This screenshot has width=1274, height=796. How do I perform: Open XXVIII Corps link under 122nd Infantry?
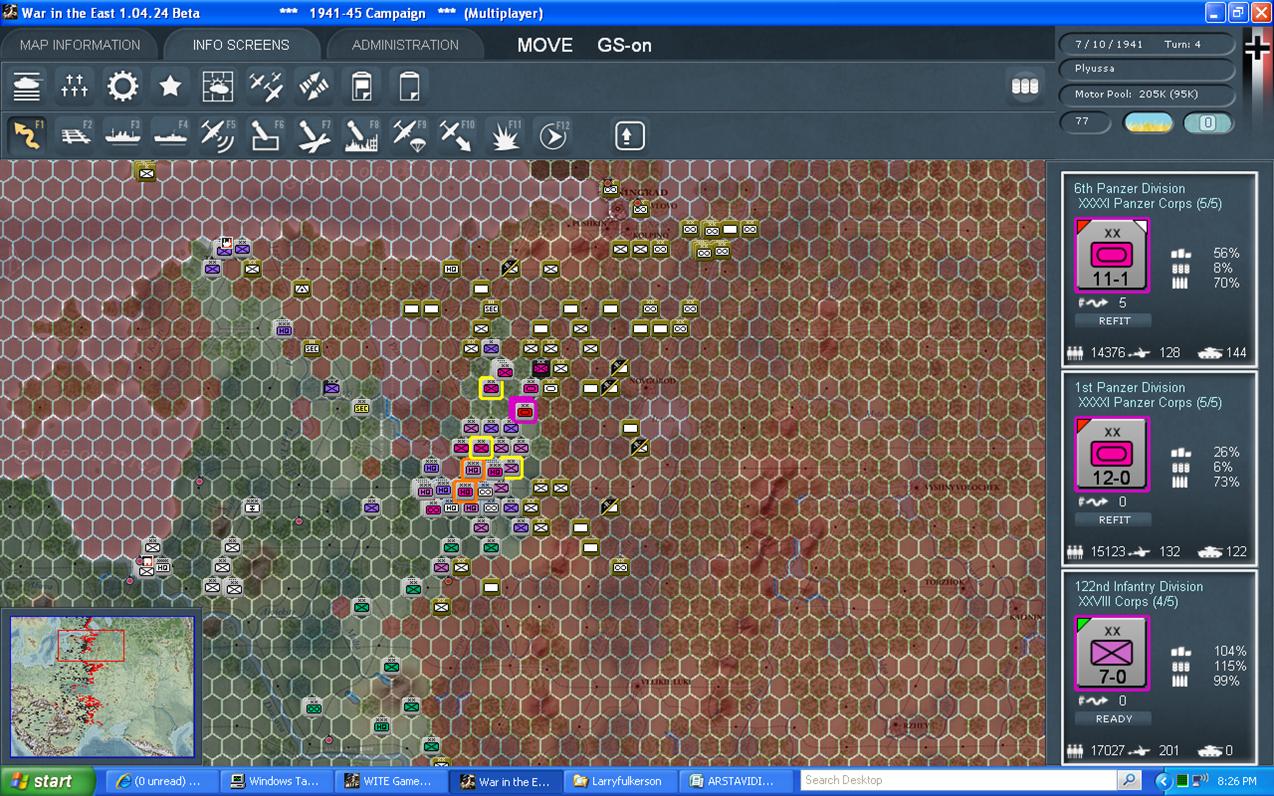[x=1128, y=602]
